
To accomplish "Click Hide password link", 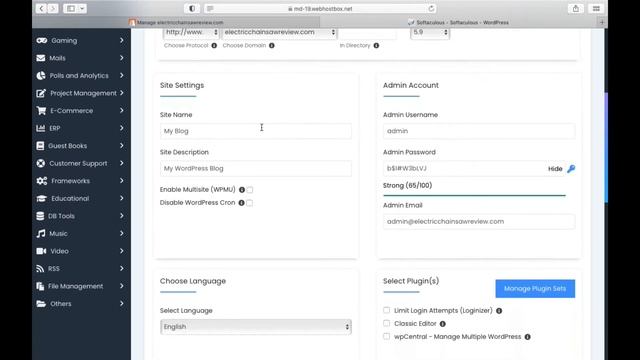I will pyautogui.click(x=555, y=169).
